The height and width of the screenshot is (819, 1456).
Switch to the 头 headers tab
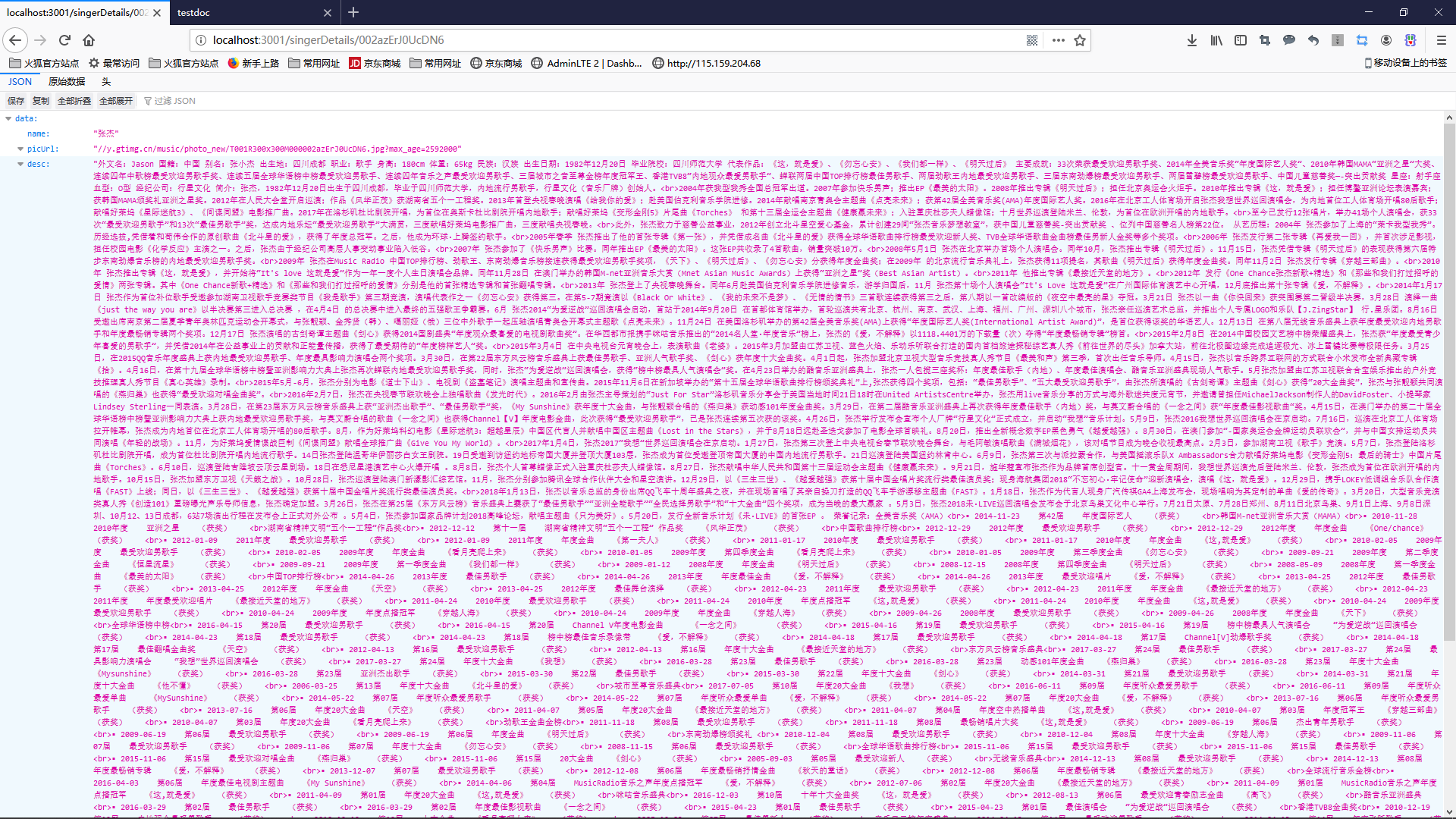pos(106,82)
